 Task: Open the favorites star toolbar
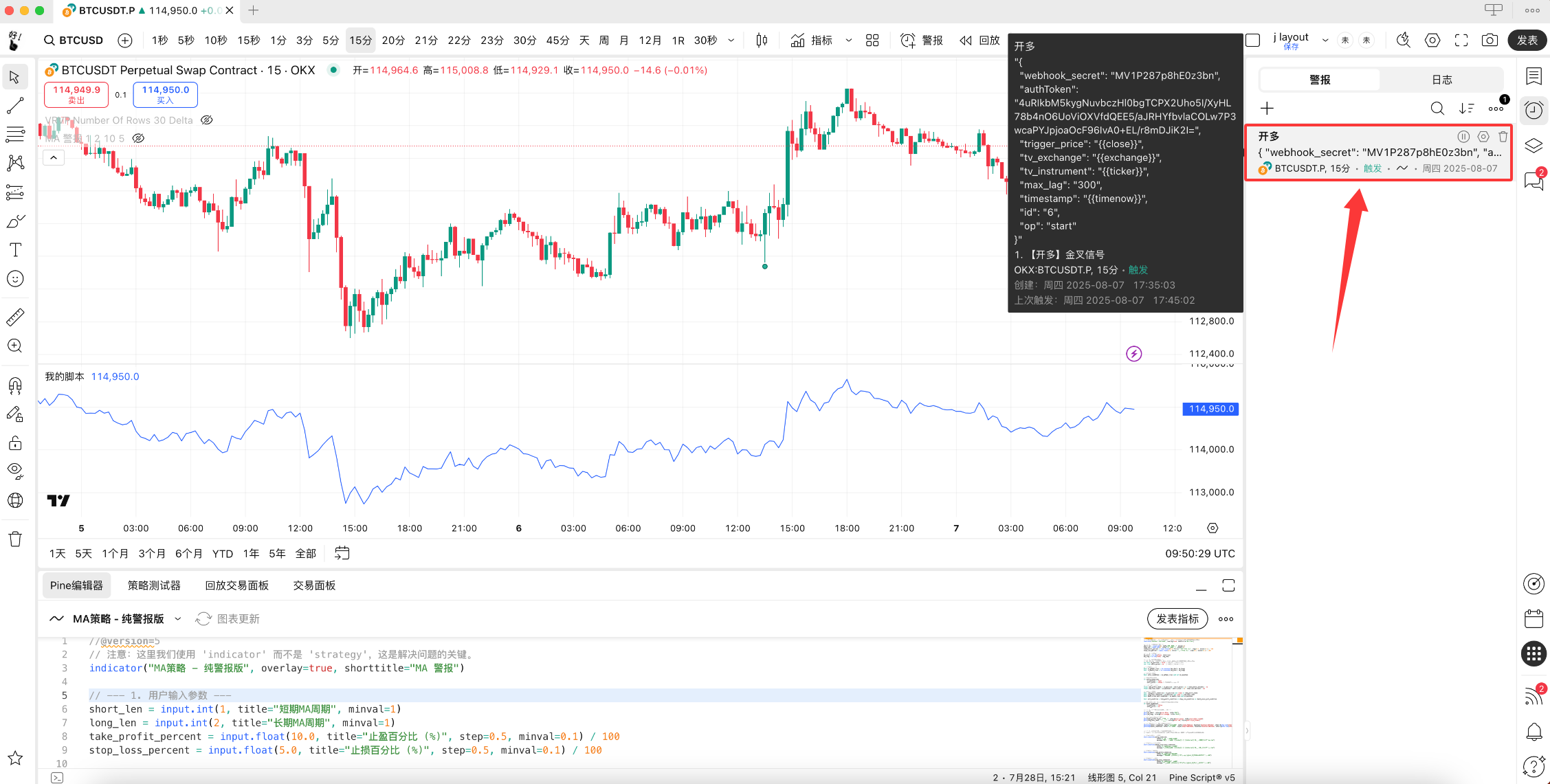click(x=14, y=758)
